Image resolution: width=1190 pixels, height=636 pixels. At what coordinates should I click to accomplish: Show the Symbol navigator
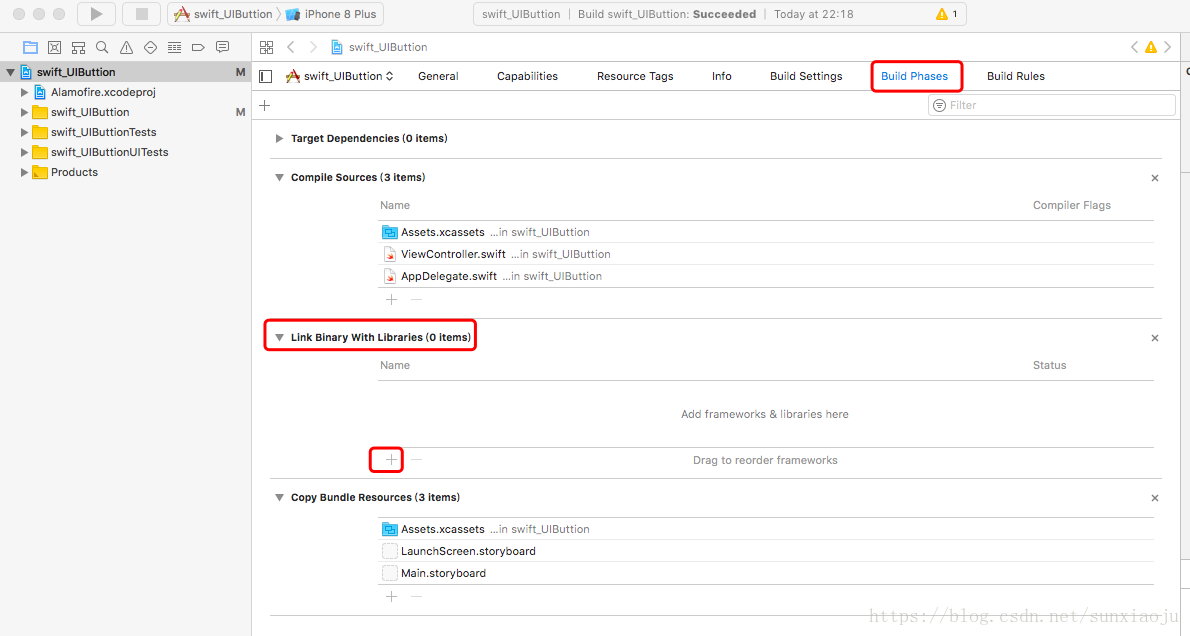click(x=78, y=47)
